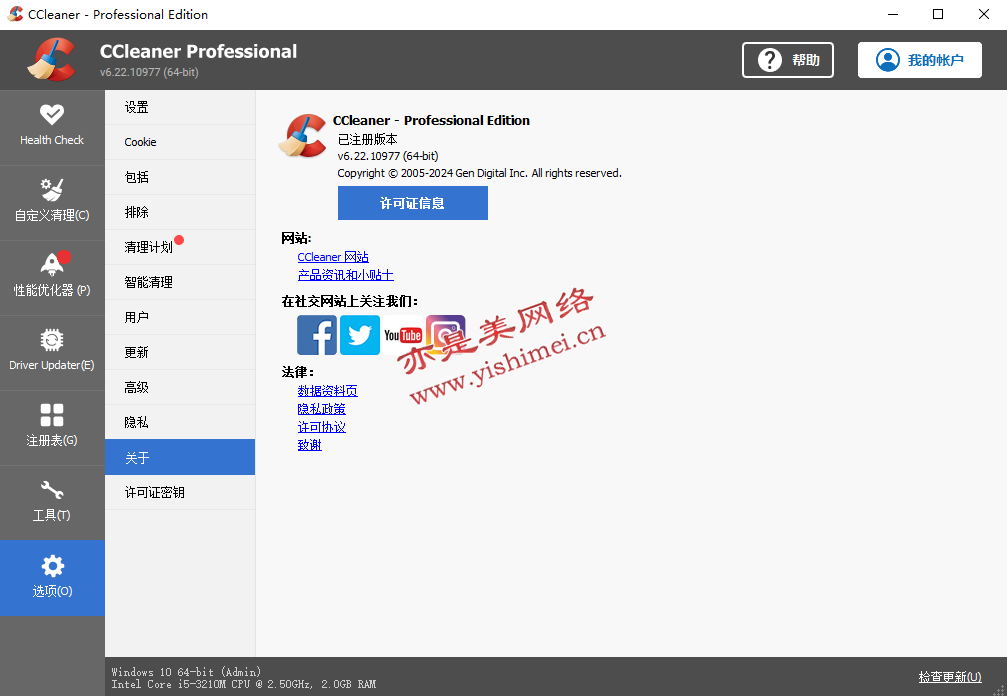Click header version text v6.22.10977 (64-bit)
Image resolution: width=1007 pixels, height=696 pixels.
coord(149,72)
